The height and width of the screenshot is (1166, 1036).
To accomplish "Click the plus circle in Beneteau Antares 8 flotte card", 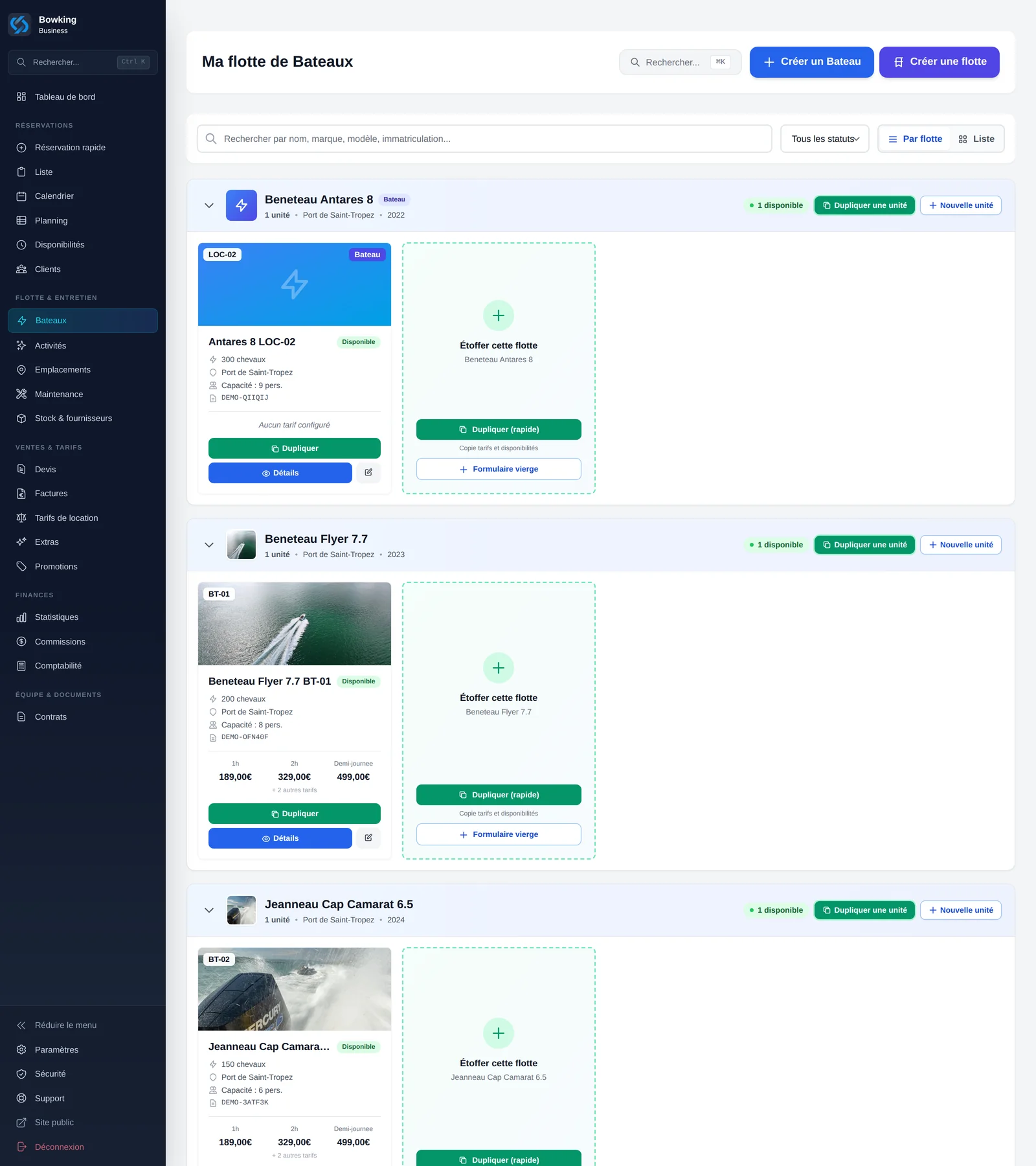I will click(x=499, y=315).
